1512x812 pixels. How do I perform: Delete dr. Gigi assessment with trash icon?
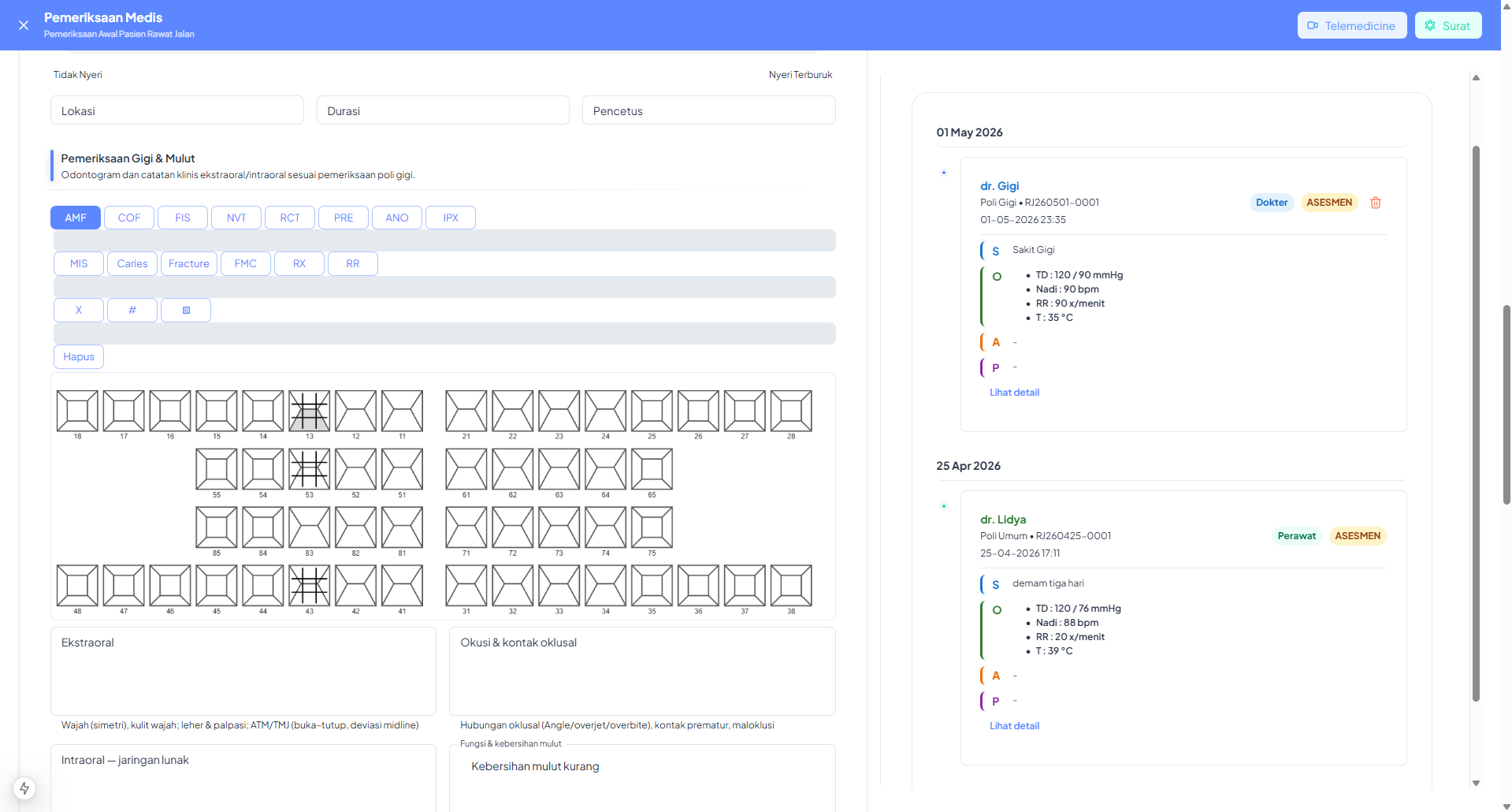(x=1376, y=203)
